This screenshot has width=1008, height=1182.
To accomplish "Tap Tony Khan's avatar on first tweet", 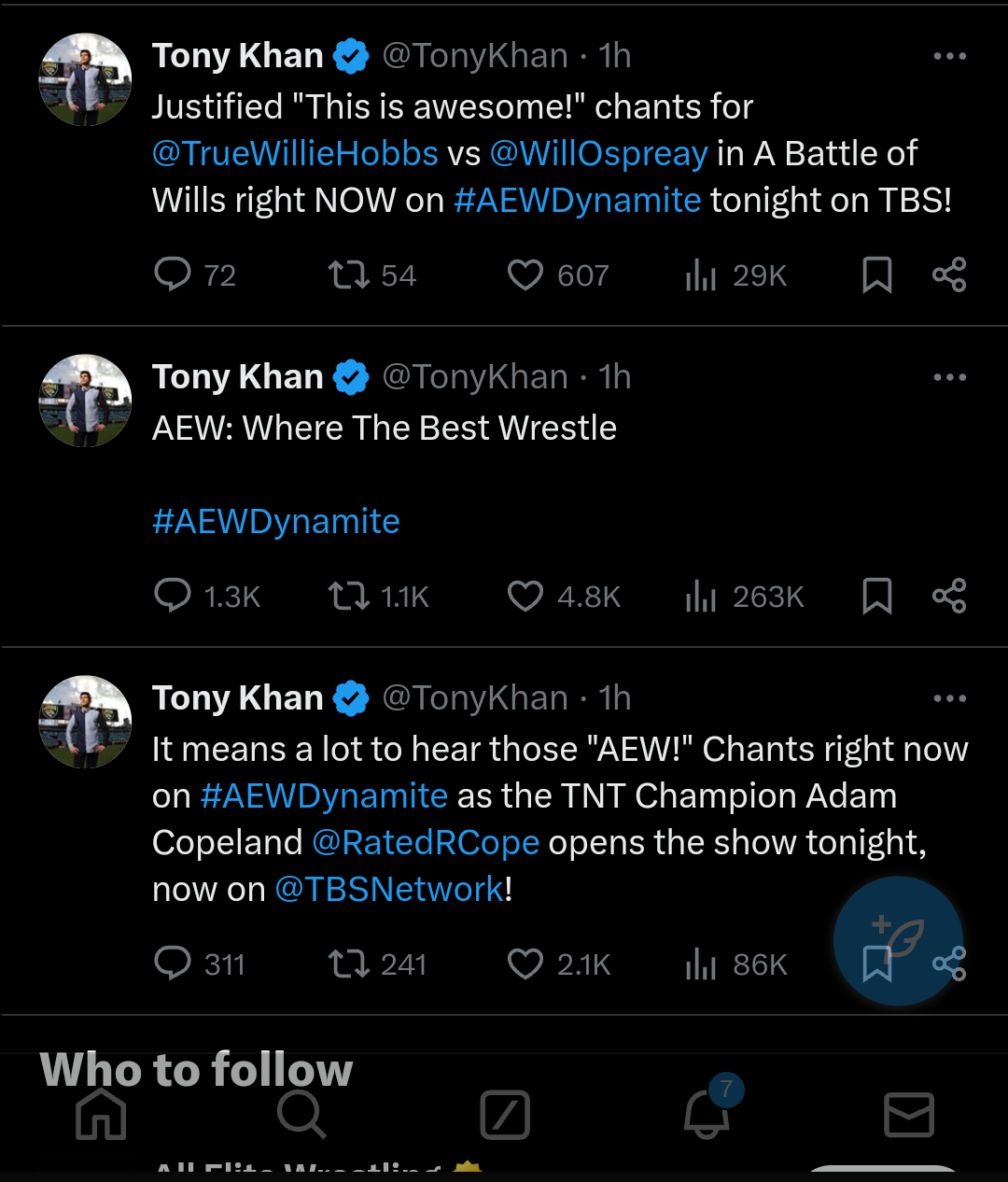I will click(85, 80).
